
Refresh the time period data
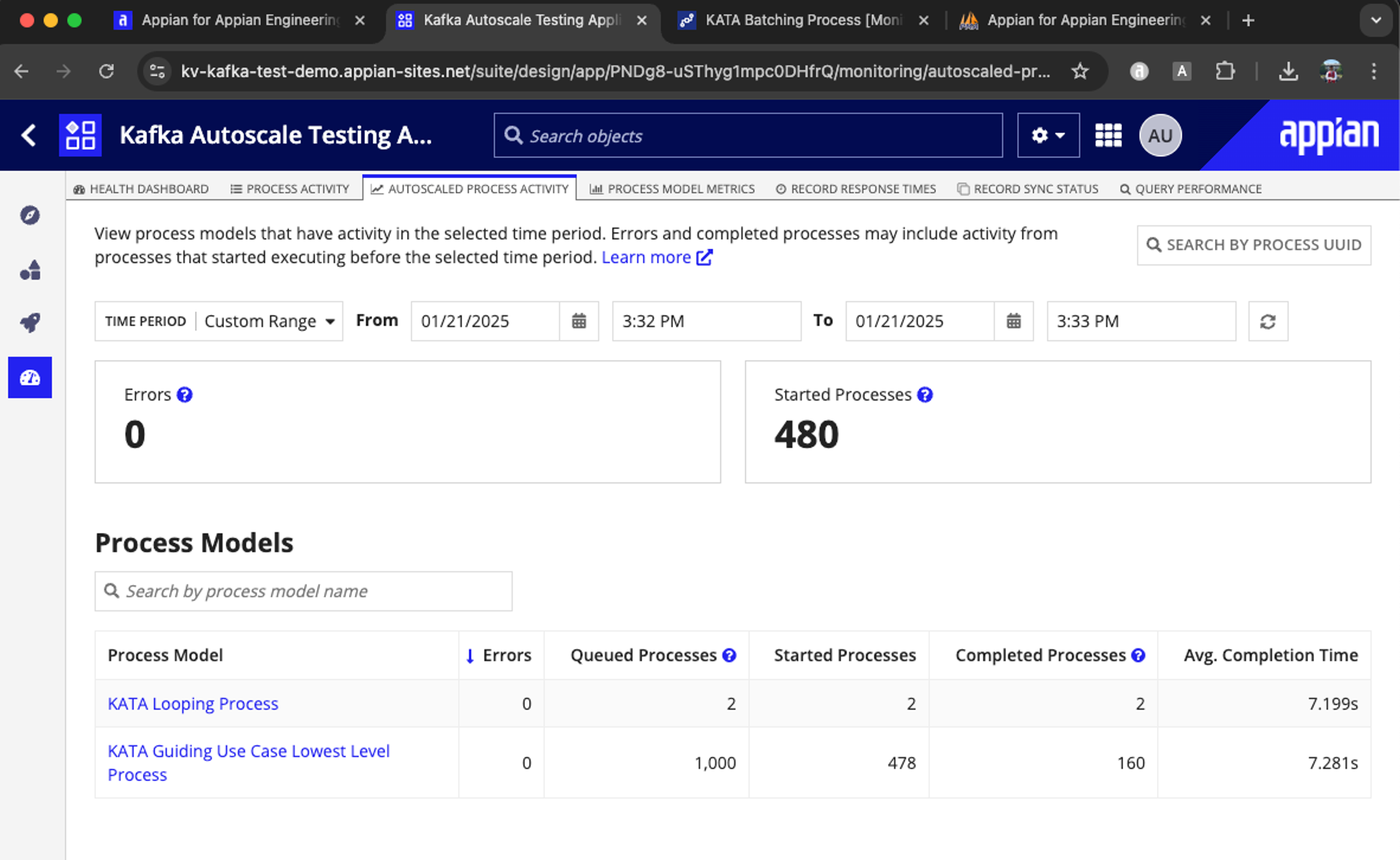(x=1268, y=322)
